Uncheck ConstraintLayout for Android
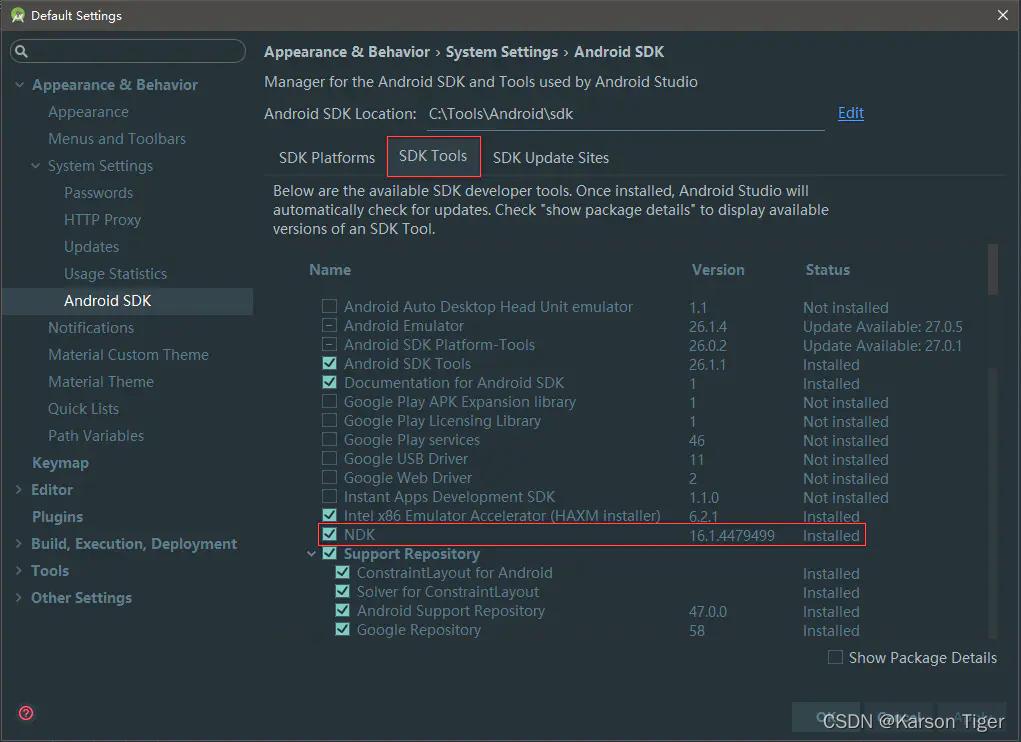1021x742 pixels. (x=343, y=572)
